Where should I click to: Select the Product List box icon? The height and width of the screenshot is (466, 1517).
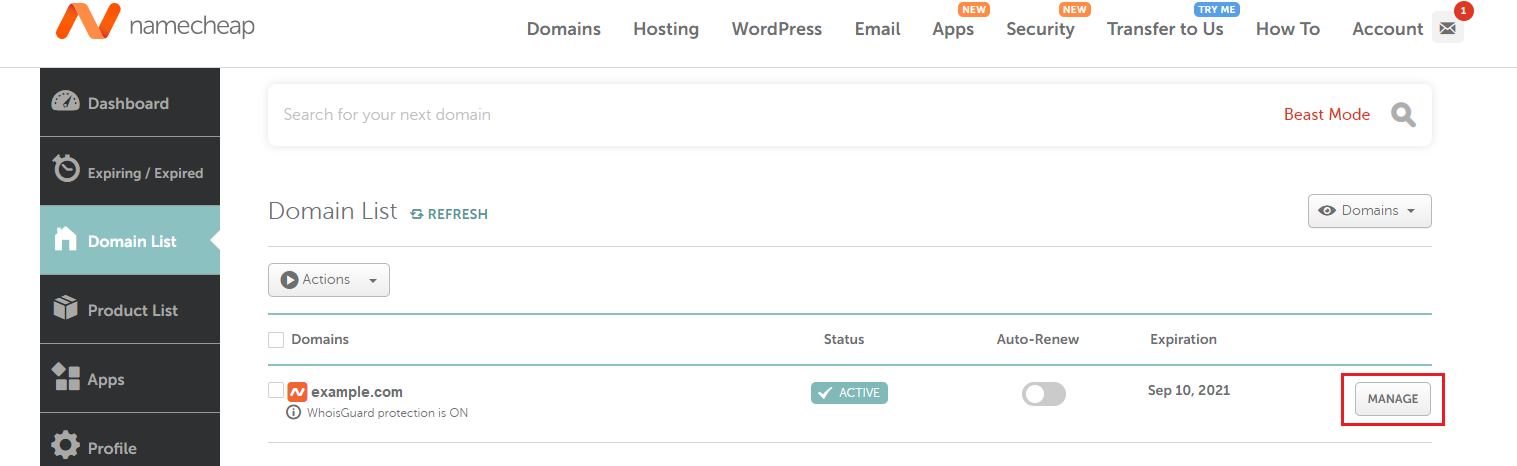click(x=66, y=309)
